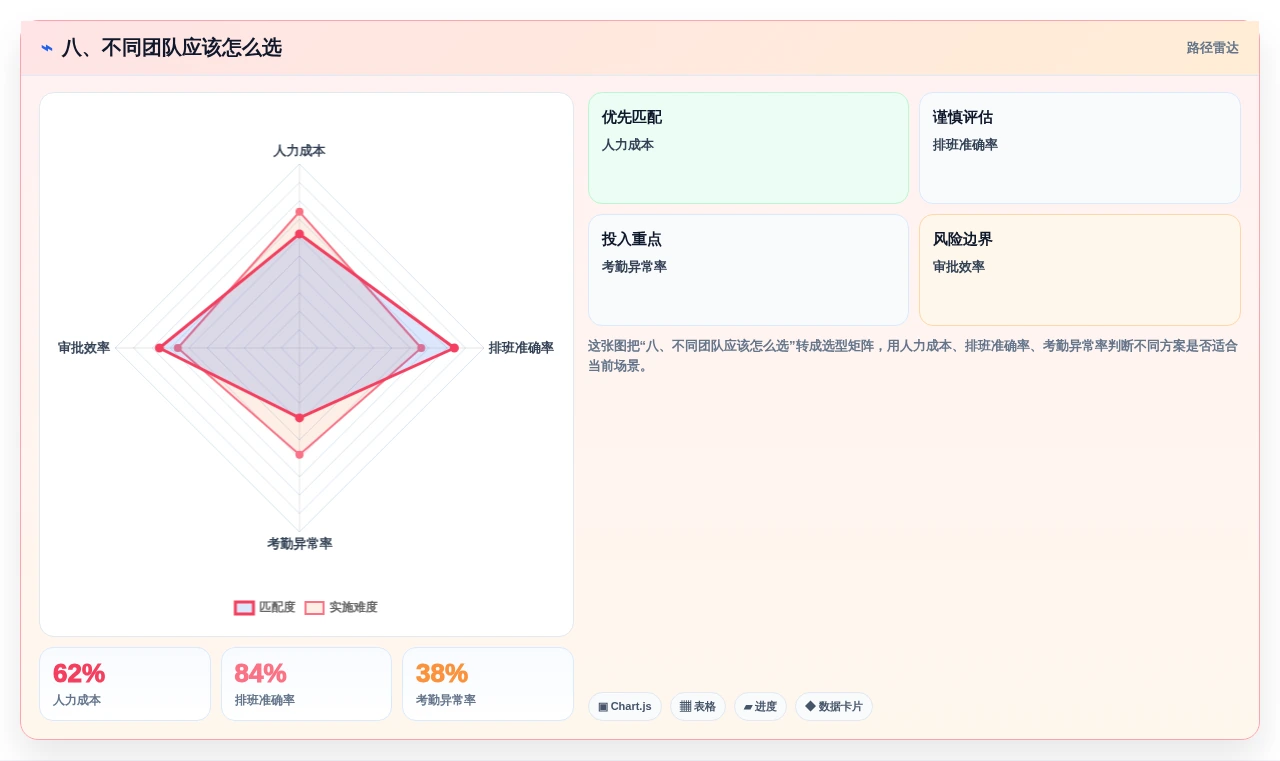Click the 实施难度 data point on 考勤异常率 axis
The width and height of the screenshot is (1280, 761).
pos(299,455)
